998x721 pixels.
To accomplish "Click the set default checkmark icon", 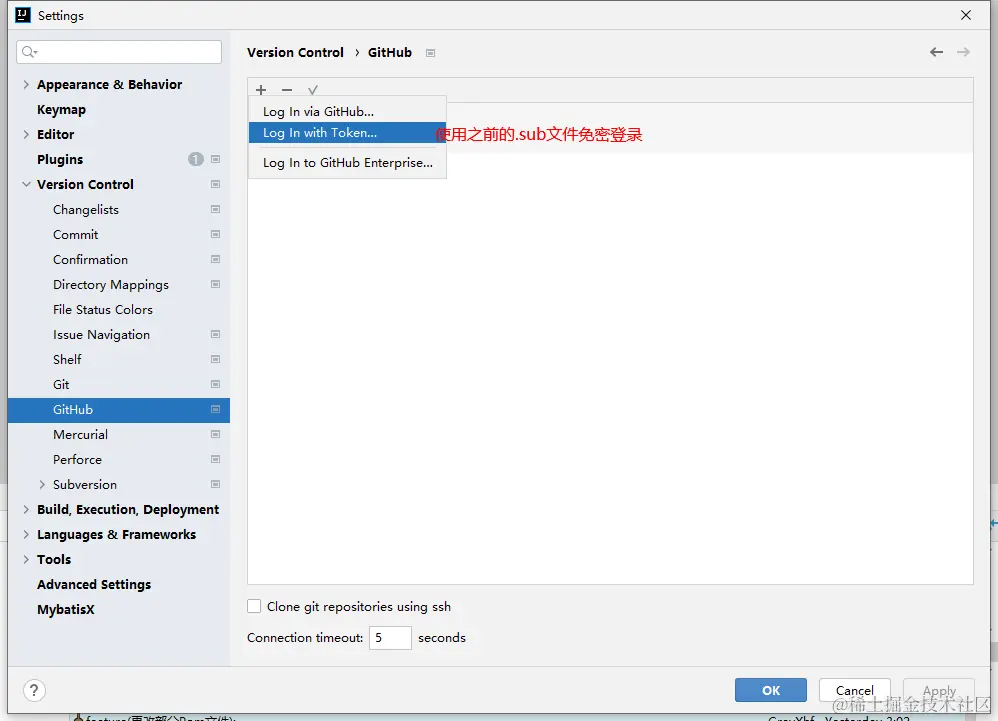I will coord(313,90).
